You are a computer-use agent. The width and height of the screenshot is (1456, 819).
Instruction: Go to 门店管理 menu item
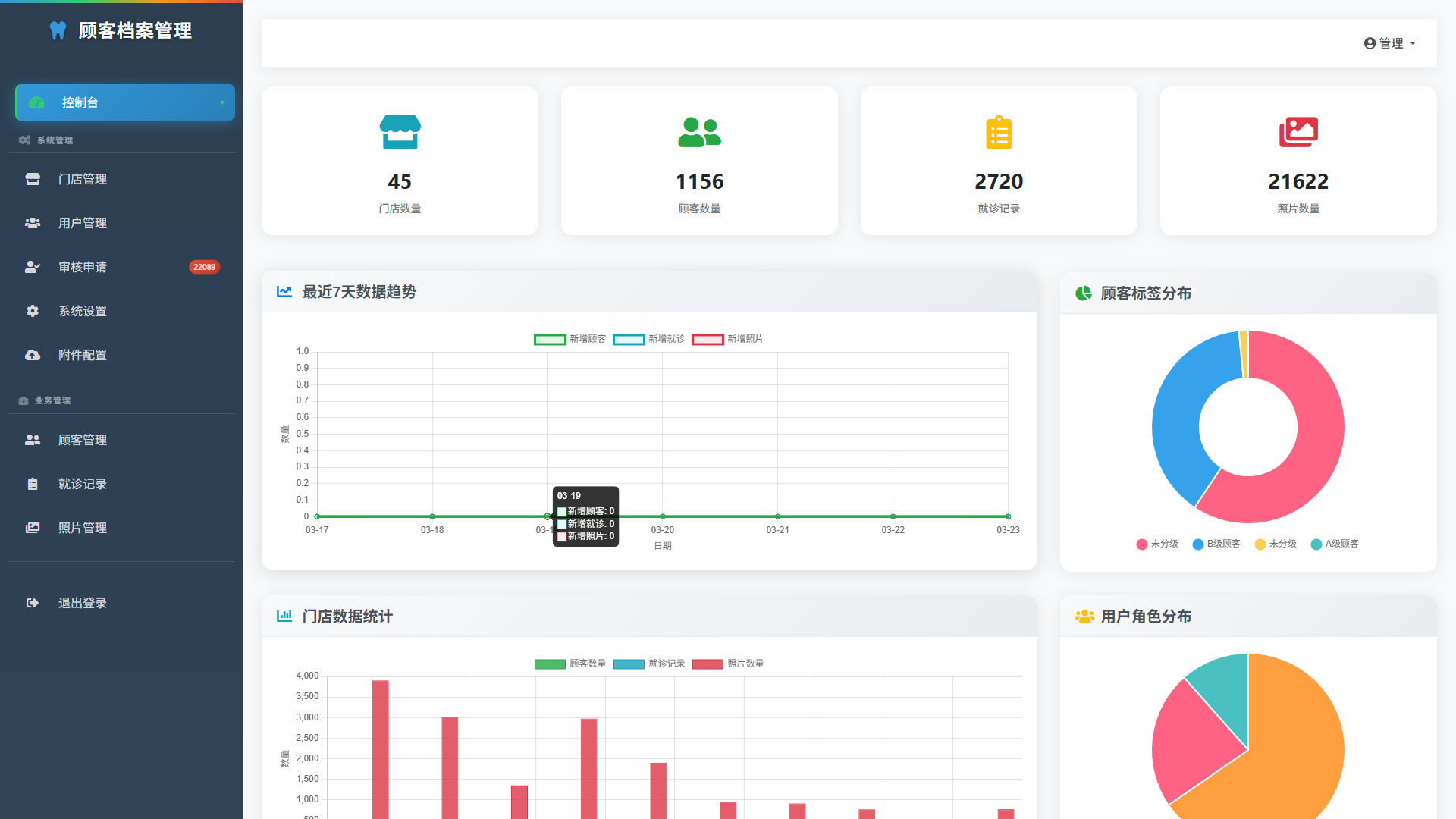(x=83, y=179)
